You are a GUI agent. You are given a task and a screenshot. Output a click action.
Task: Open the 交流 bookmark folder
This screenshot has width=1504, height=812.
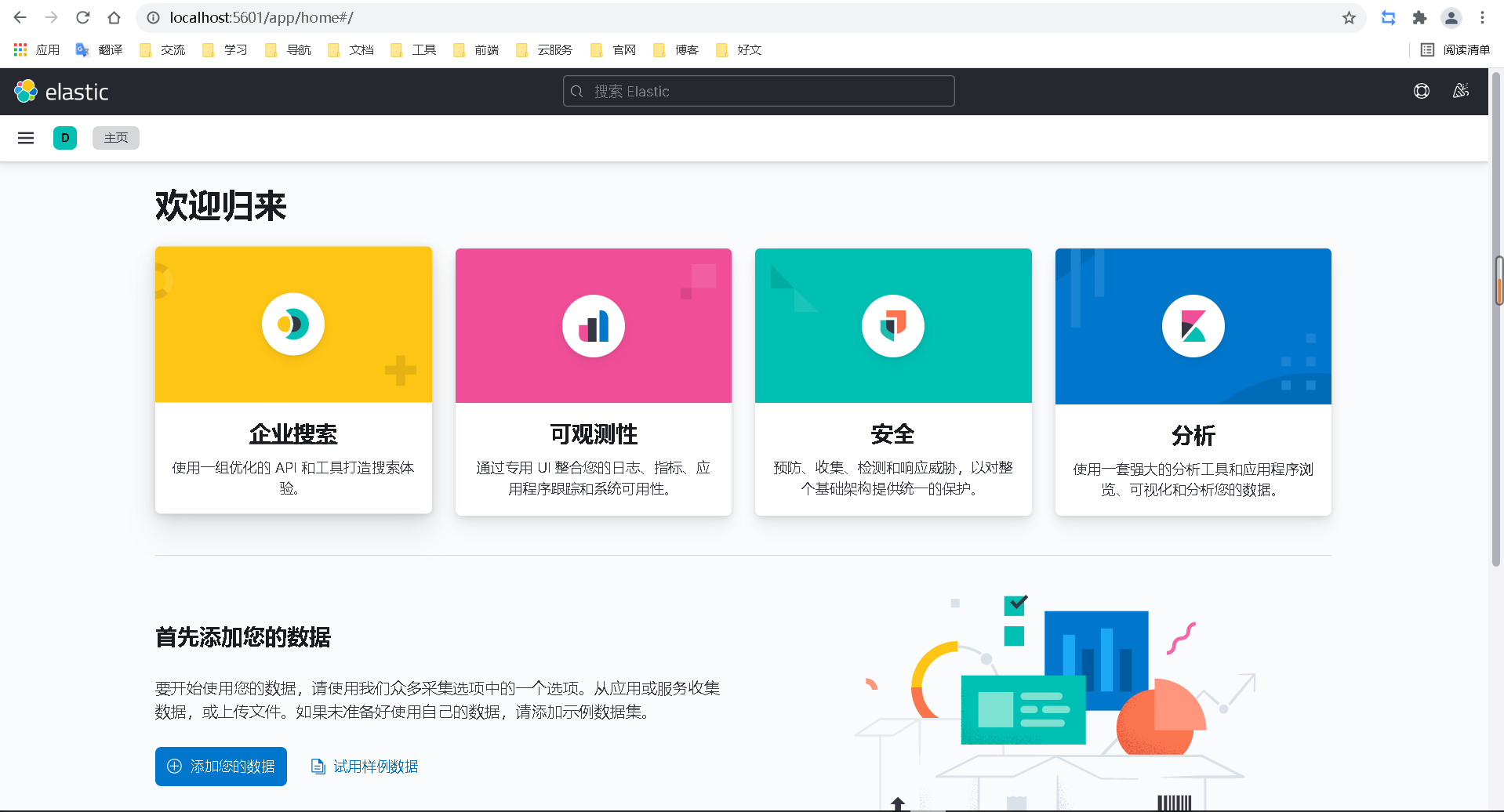(162, 49)
